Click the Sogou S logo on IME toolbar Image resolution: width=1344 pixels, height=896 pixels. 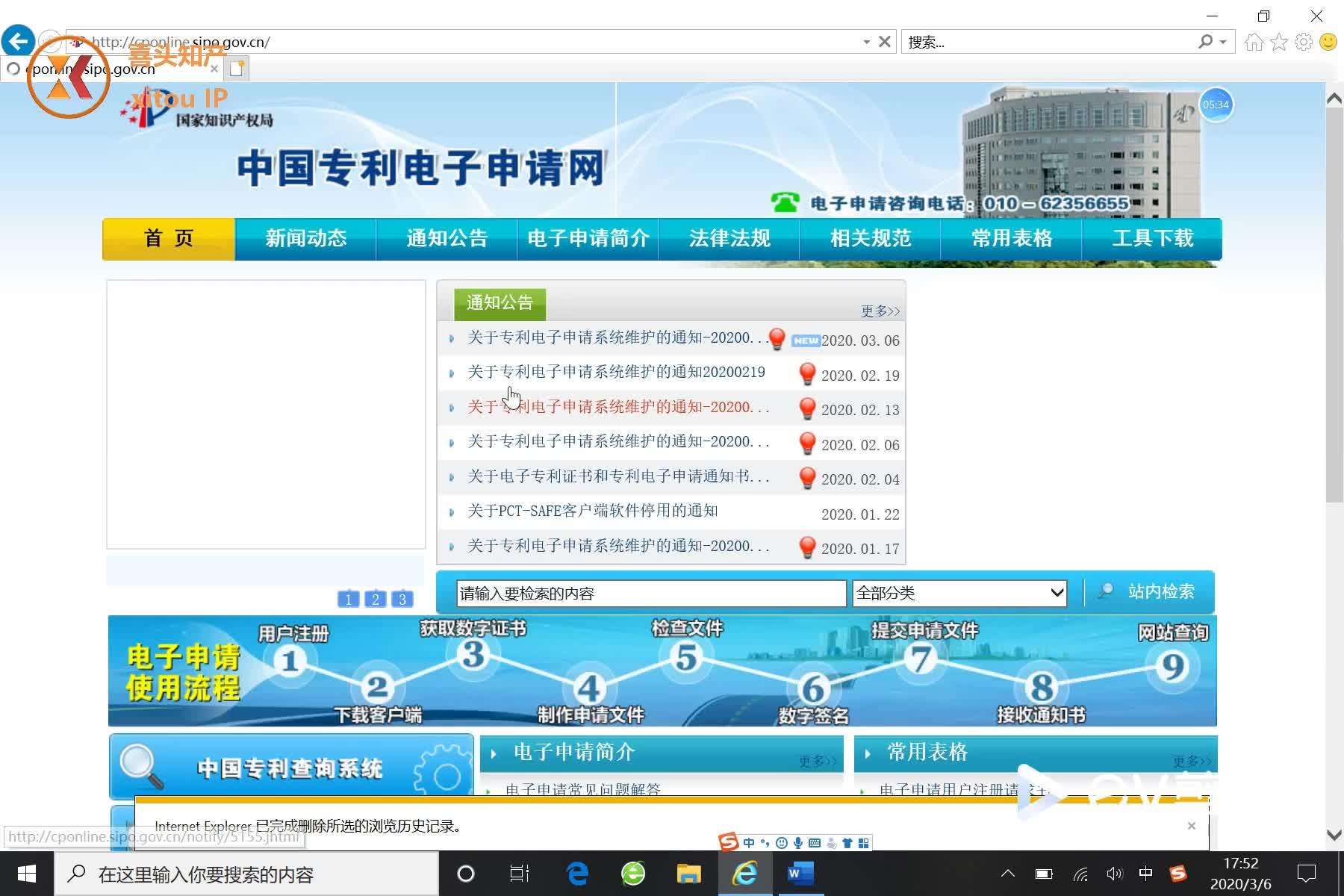pyautogui.click(x=729, y=842)
